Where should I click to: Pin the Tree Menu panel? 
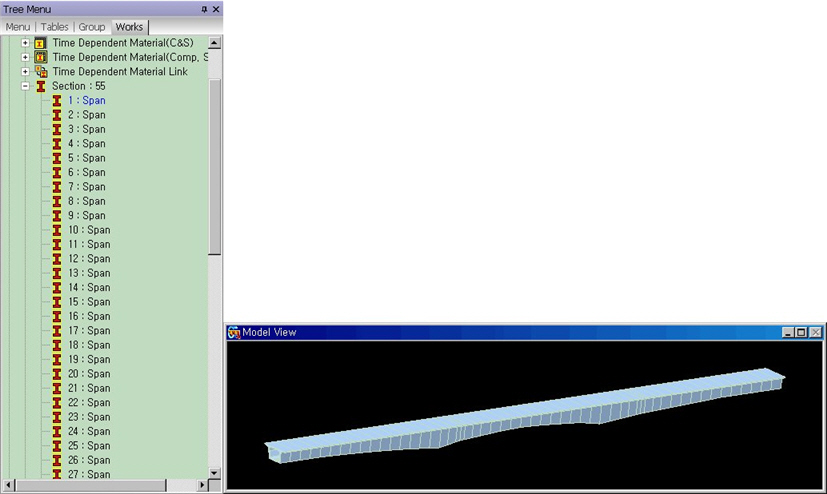[x=204, y=9]
